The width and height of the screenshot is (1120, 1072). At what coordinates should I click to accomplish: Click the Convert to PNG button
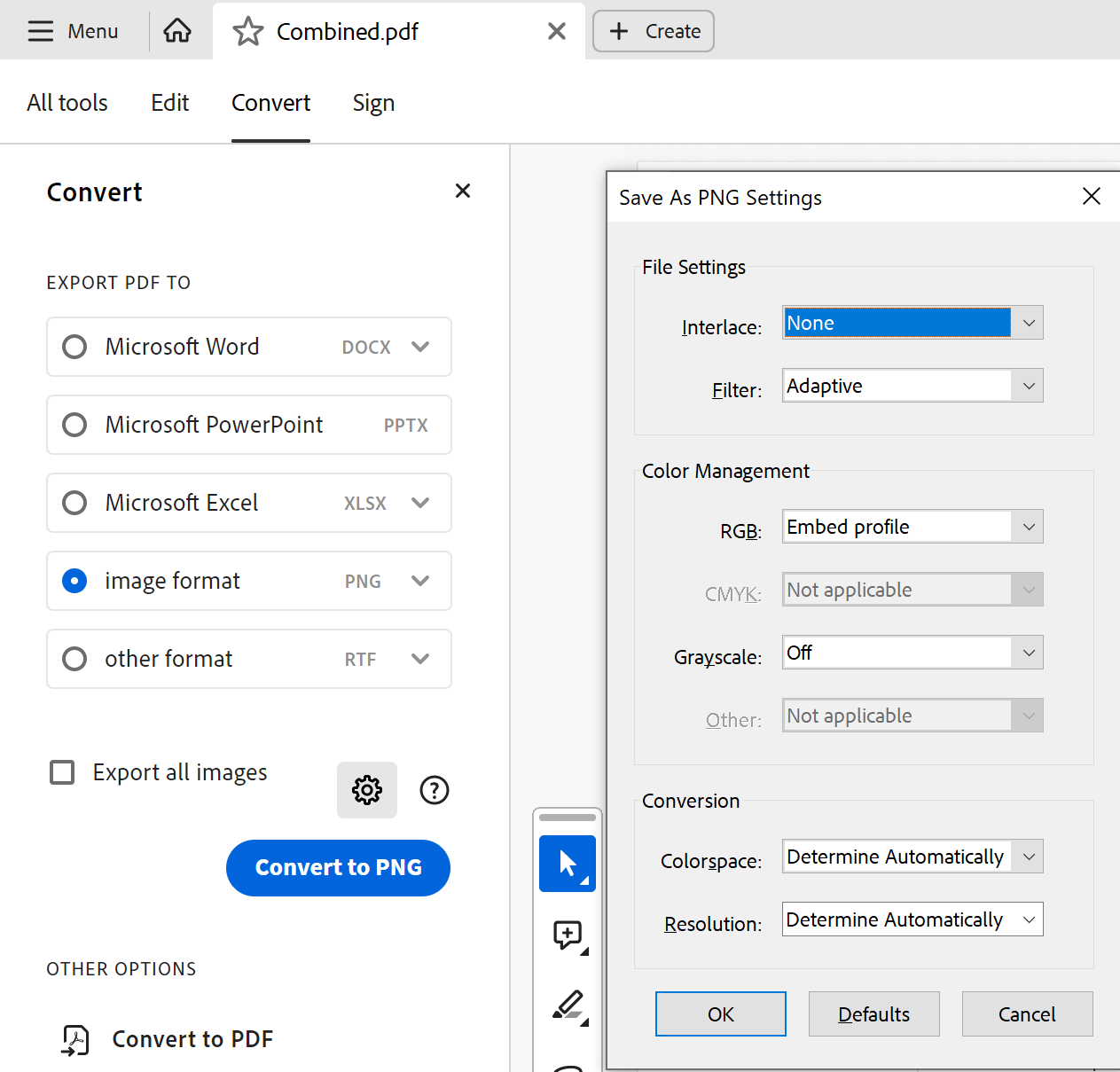click(x=338, y=867)
